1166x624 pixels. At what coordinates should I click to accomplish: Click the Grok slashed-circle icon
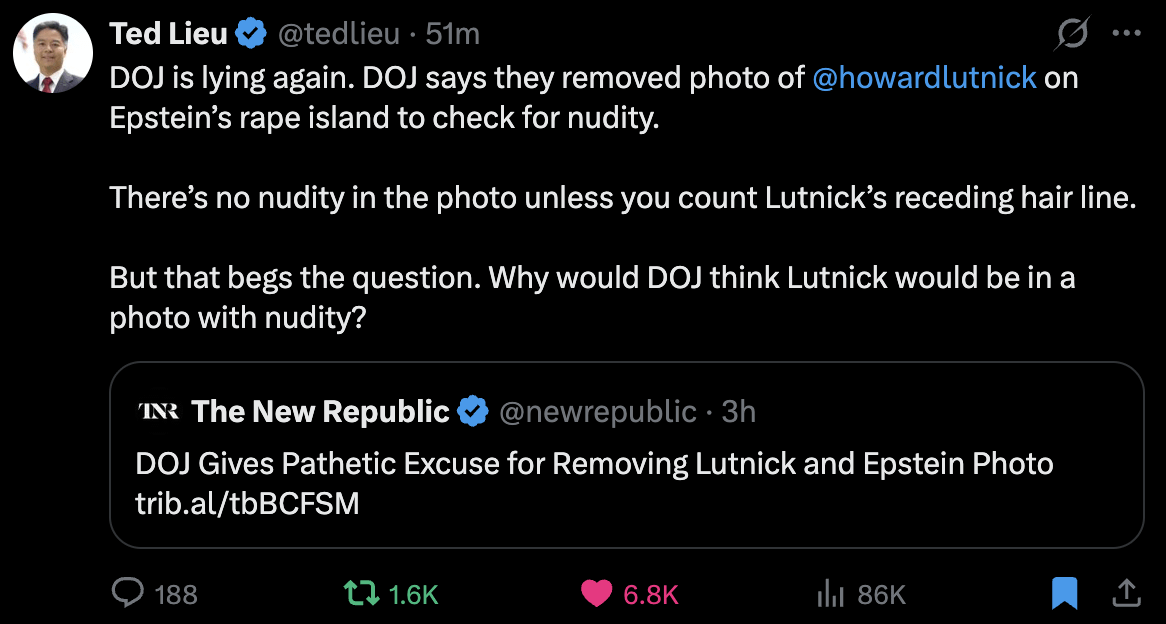pyautogui.click(x=1073, y=35)
